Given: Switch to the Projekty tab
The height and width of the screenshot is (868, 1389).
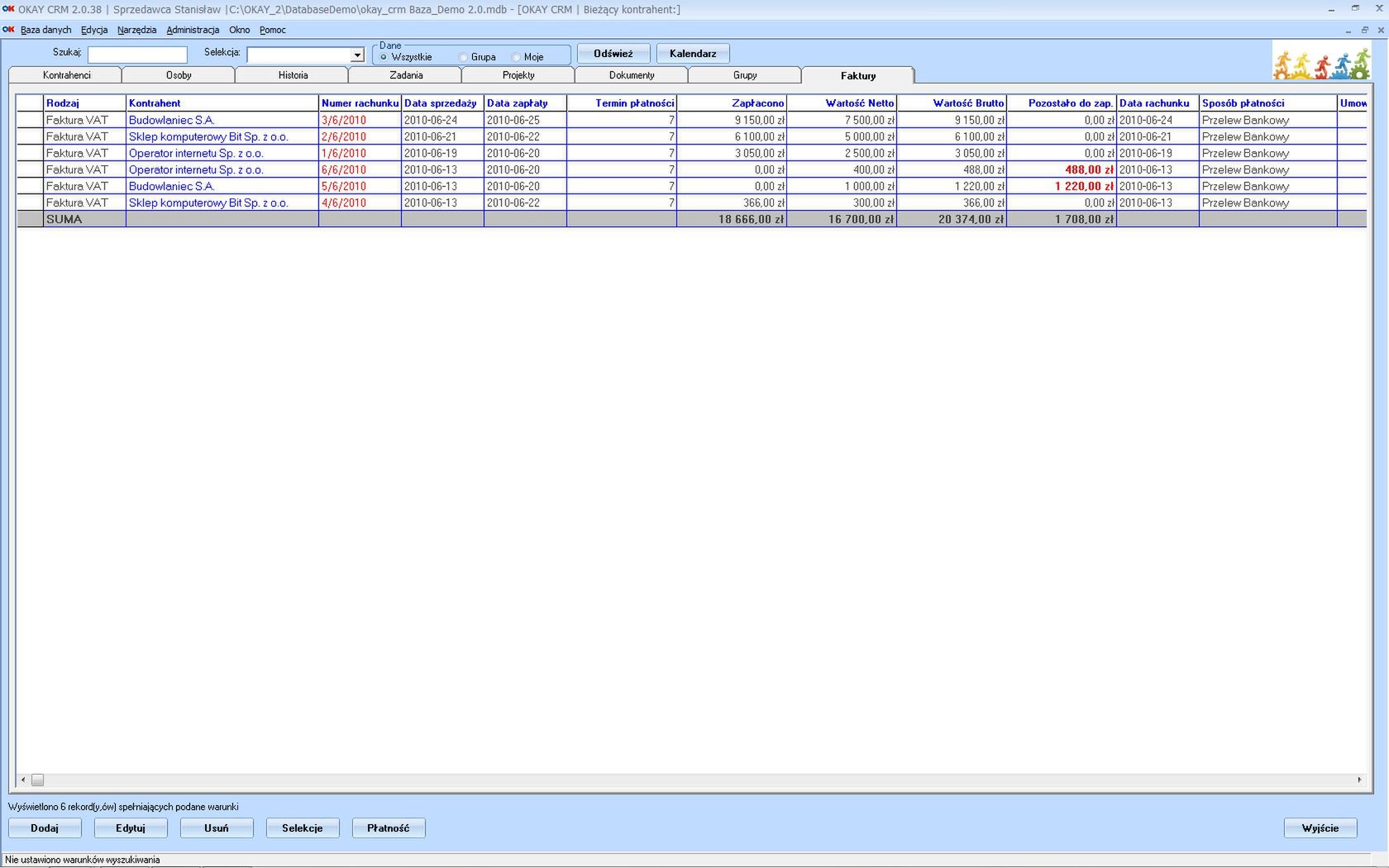Looking at the screenshot, I should (x=518, y=75).
